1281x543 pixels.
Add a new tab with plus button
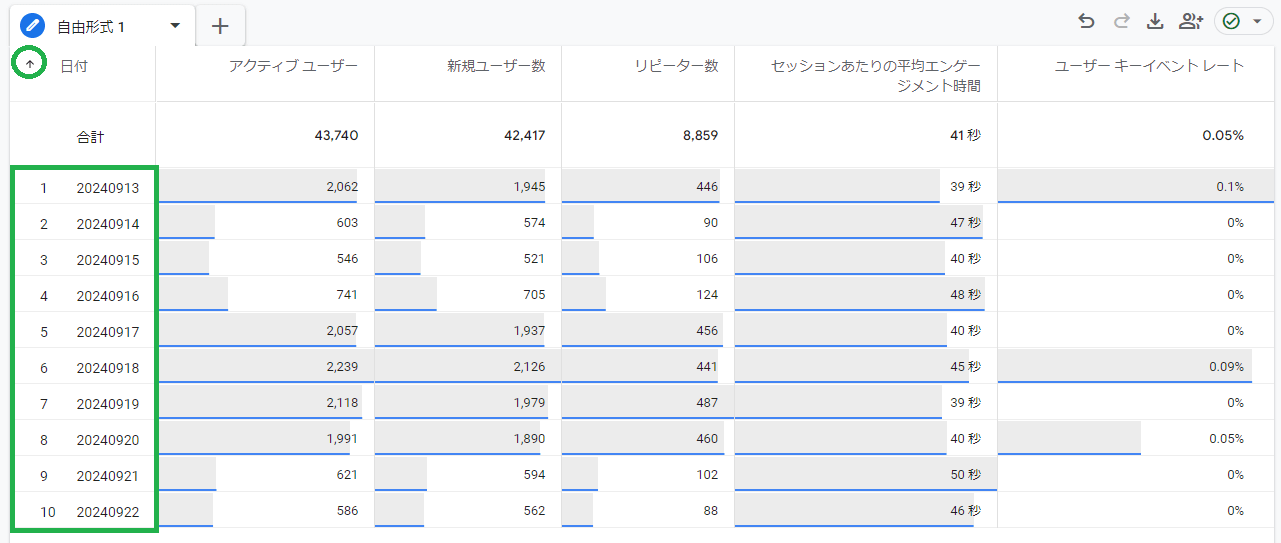coord(220,26)
